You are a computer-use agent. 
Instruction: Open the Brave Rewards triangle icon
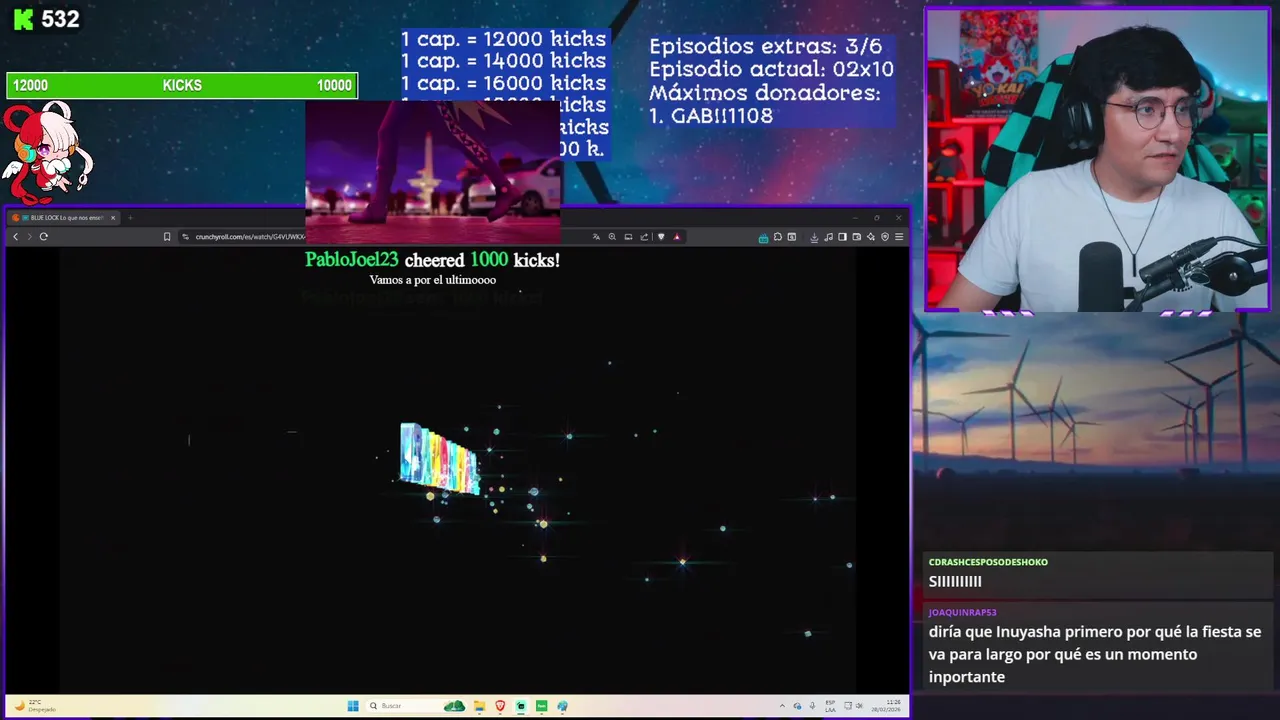click(677, 237)
